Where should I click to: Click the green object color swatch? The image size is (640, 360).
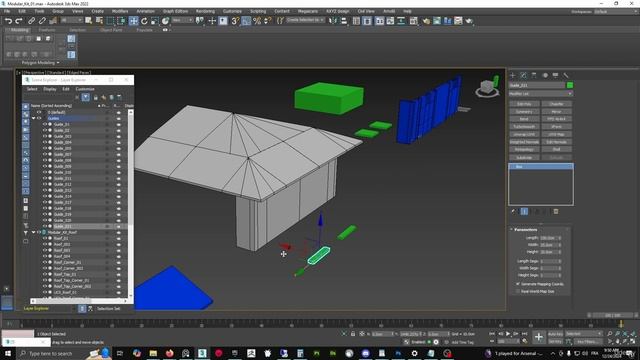coord(570,85)
